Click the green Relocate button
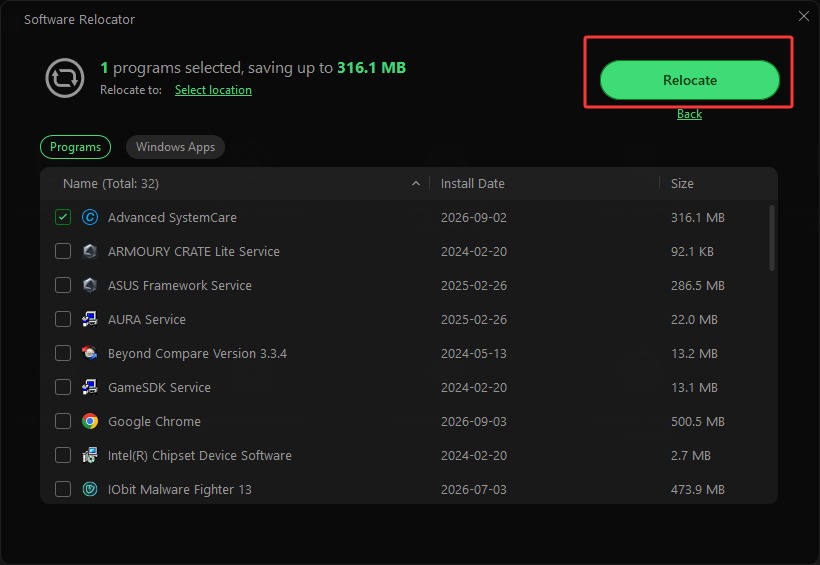Screen dimensions: 820x565 point(690,80)
